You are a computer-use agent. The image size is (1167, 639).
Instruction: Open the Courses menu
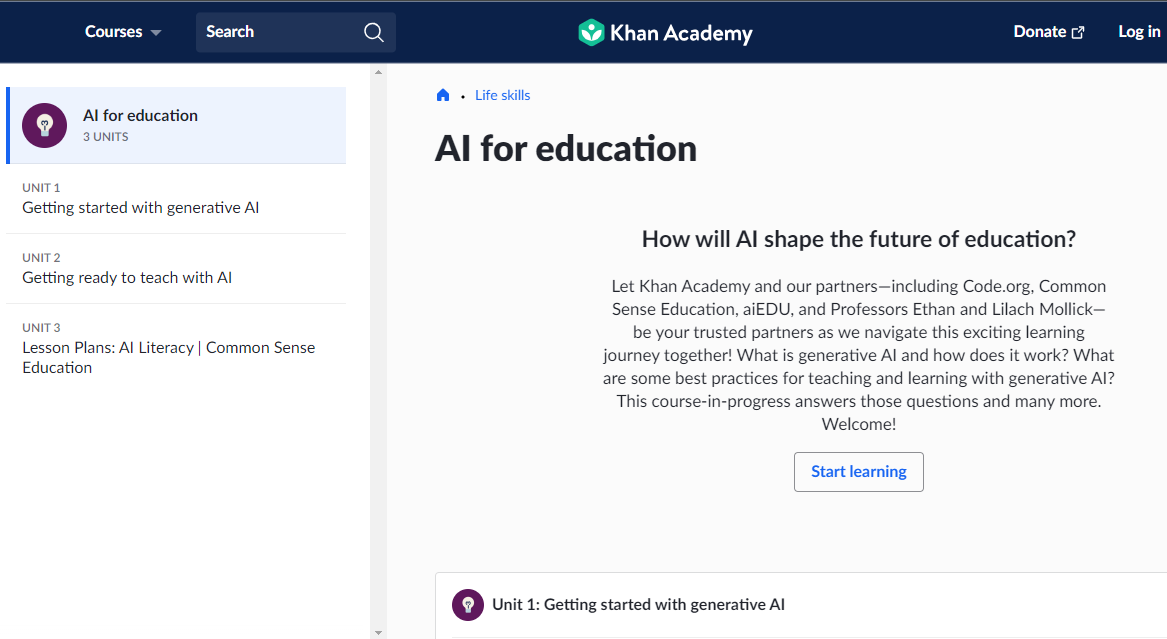tap(123, 32)
